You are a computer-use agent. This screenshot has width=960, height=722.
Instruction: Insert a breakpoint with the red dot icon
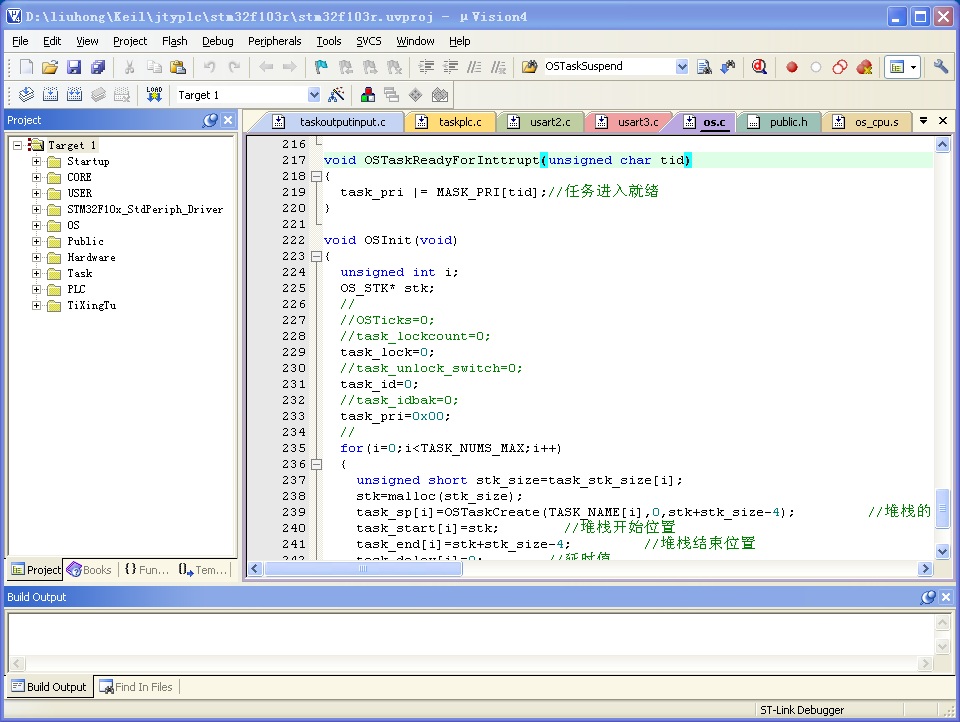point(792,67)
